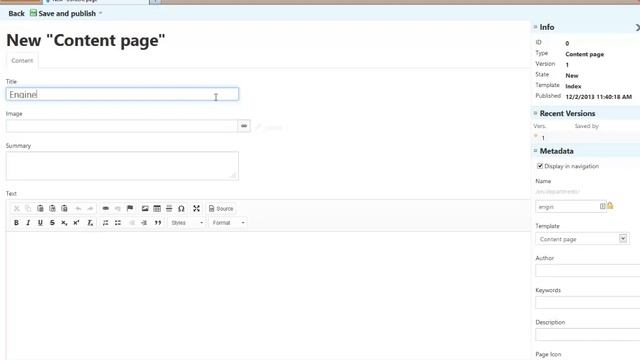Click the Name field in Metadata
This screenshot has height=360, width=640.
coord(571,207)
